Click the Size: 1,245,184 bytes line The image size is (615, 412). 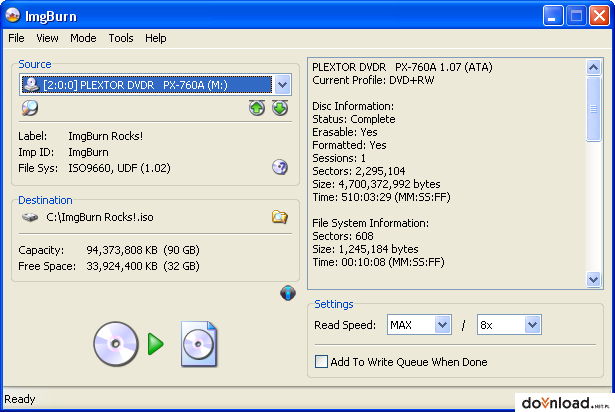coord(365,249)
